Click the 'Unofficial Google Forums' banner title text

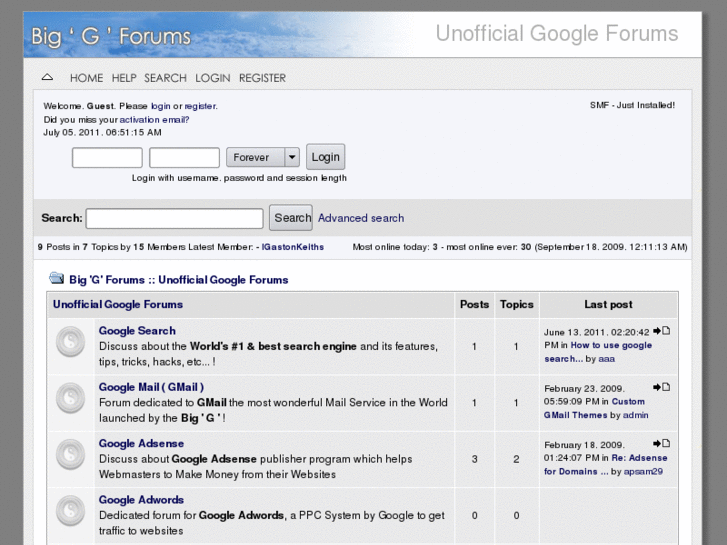pos(557,33)
